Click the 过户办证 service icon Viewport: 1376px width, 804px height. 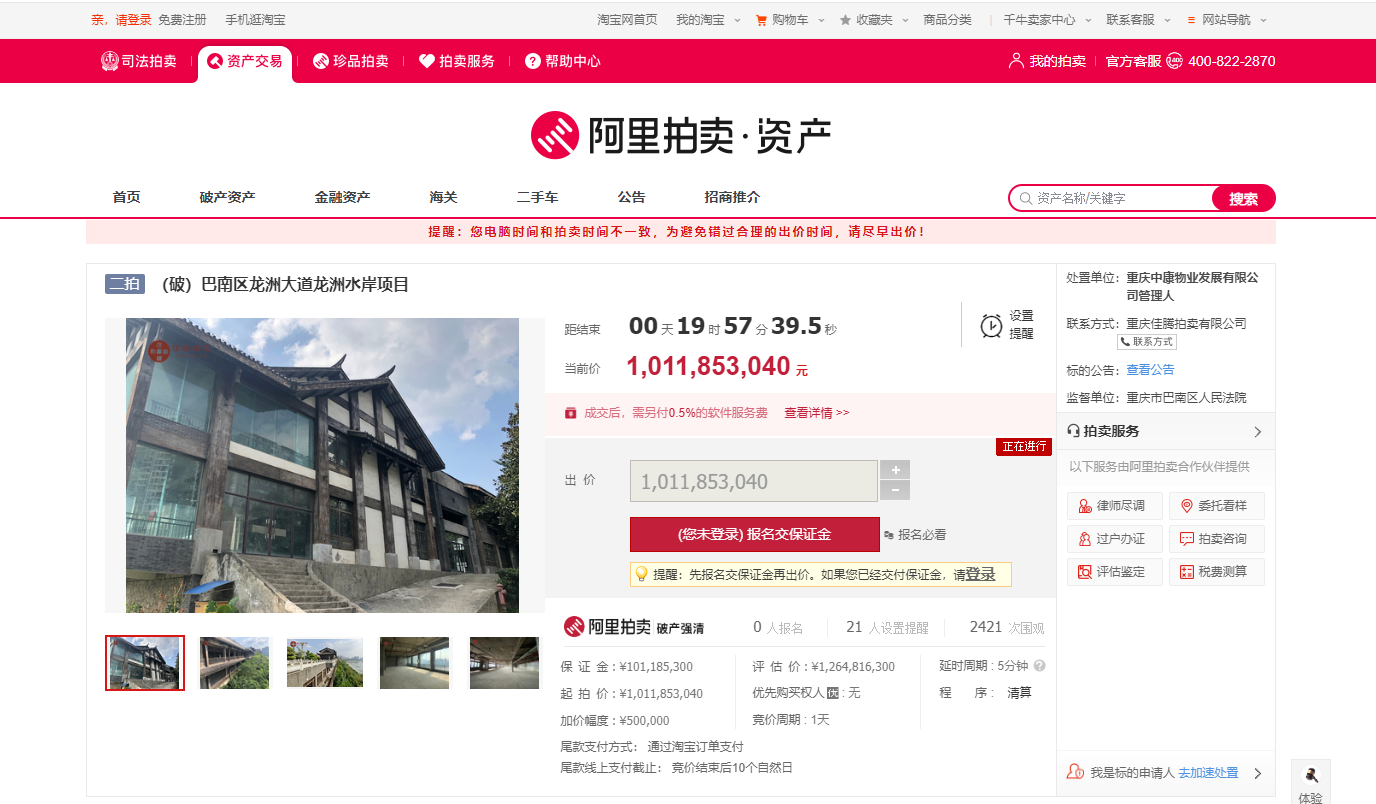coord(1085,539)
